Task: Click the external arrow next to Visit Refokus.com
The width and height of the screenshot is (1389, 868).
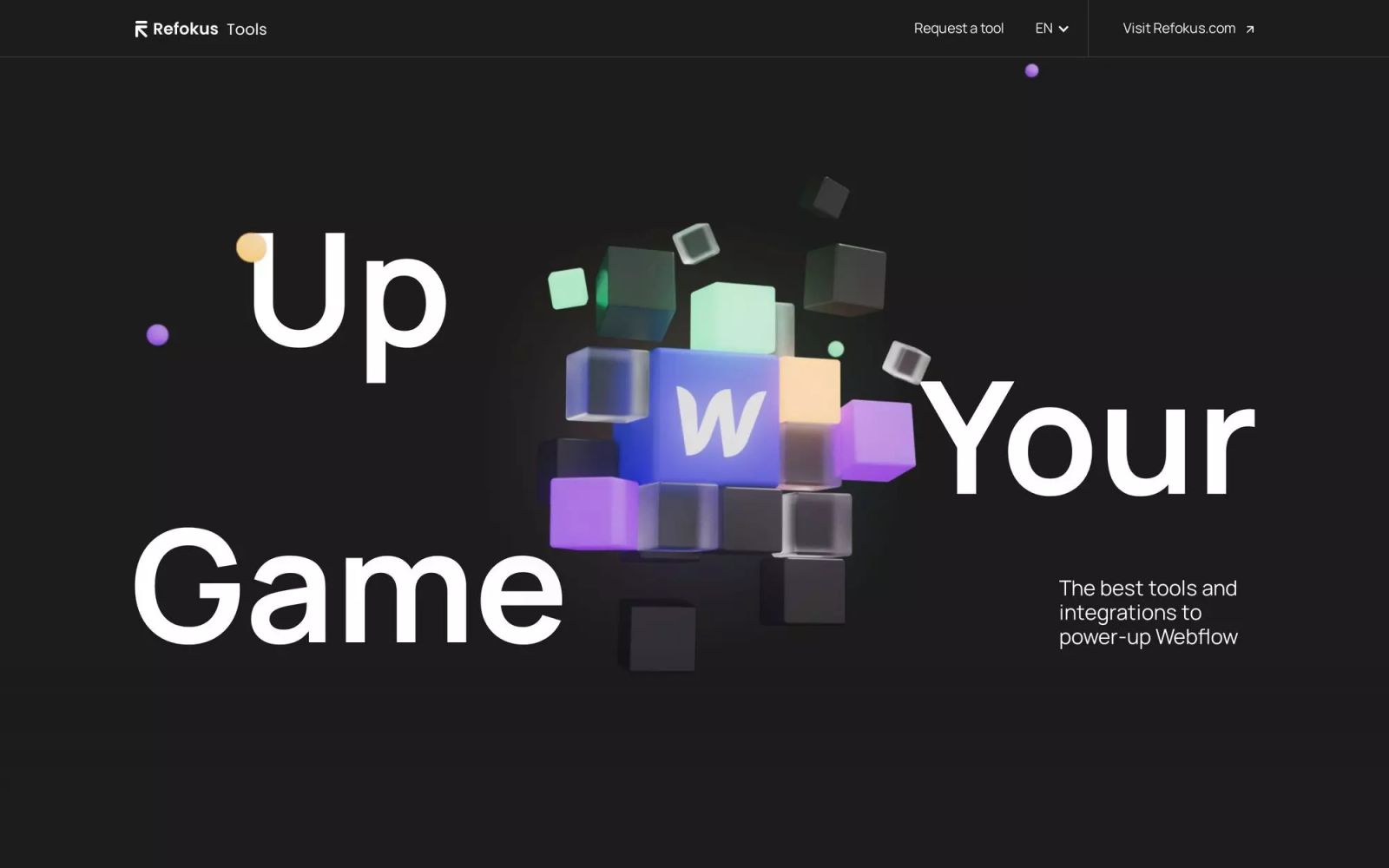Action: (x=1250, y=30)
